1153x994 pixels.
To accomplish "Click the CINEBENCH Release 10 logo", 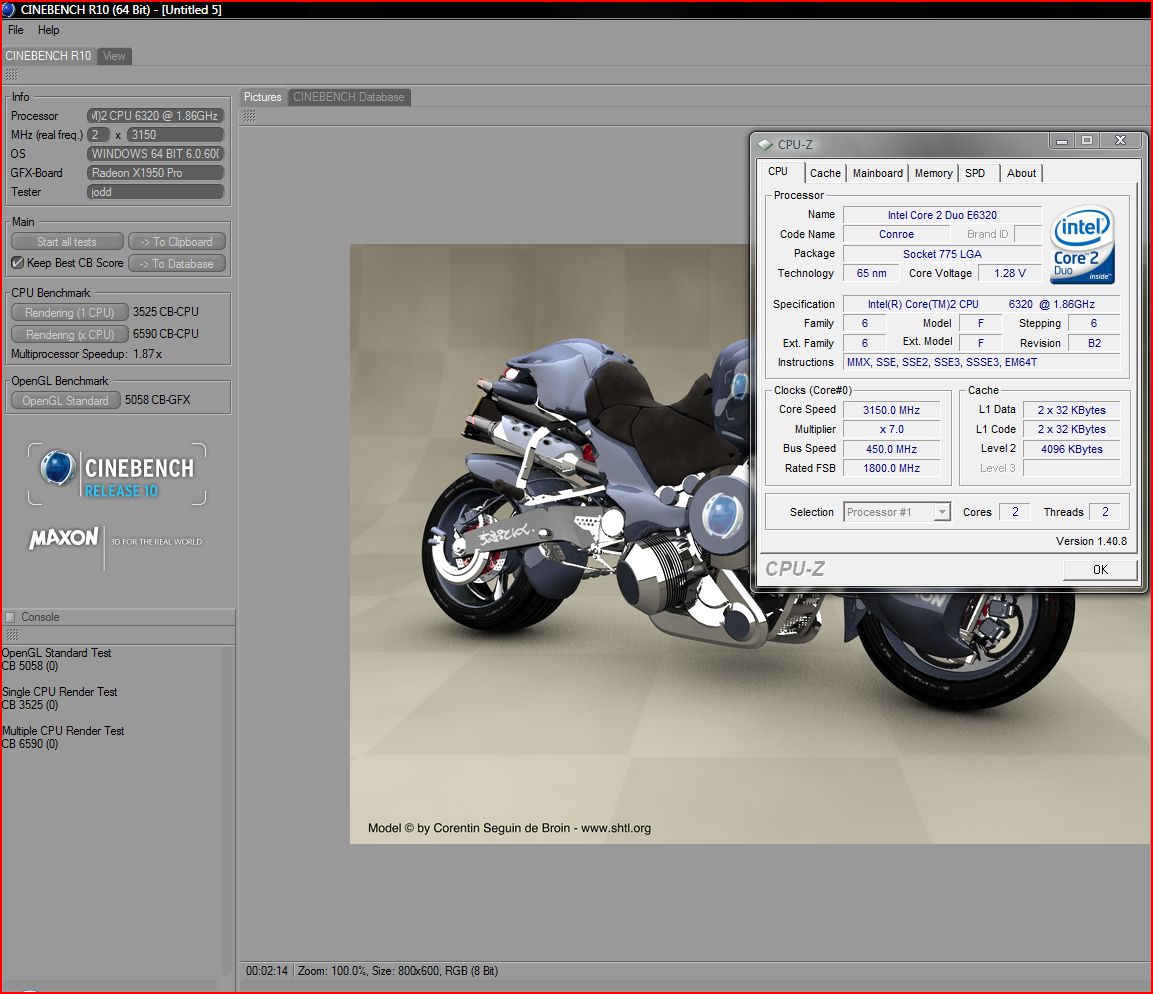I will 117,474.
